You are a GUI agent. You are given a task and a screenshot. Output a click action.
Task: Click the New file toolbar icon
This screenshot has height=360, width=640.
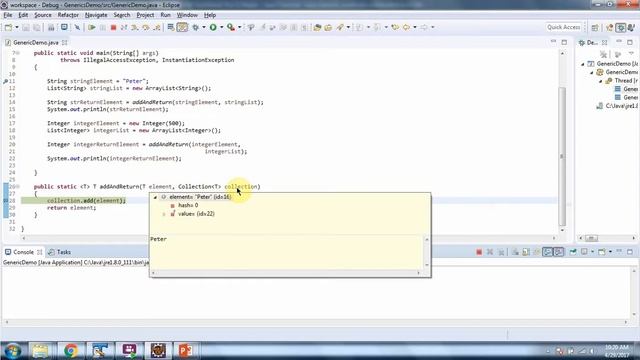click(x=8, y=27)
